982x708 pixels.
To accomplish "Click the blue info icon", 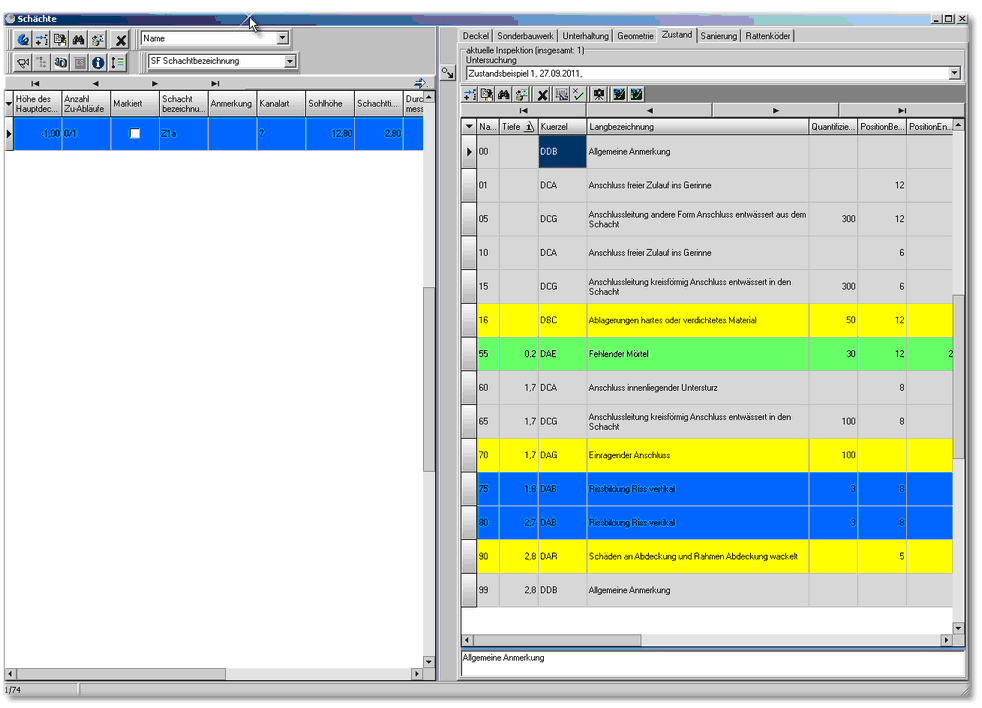I will pos(98,62).
